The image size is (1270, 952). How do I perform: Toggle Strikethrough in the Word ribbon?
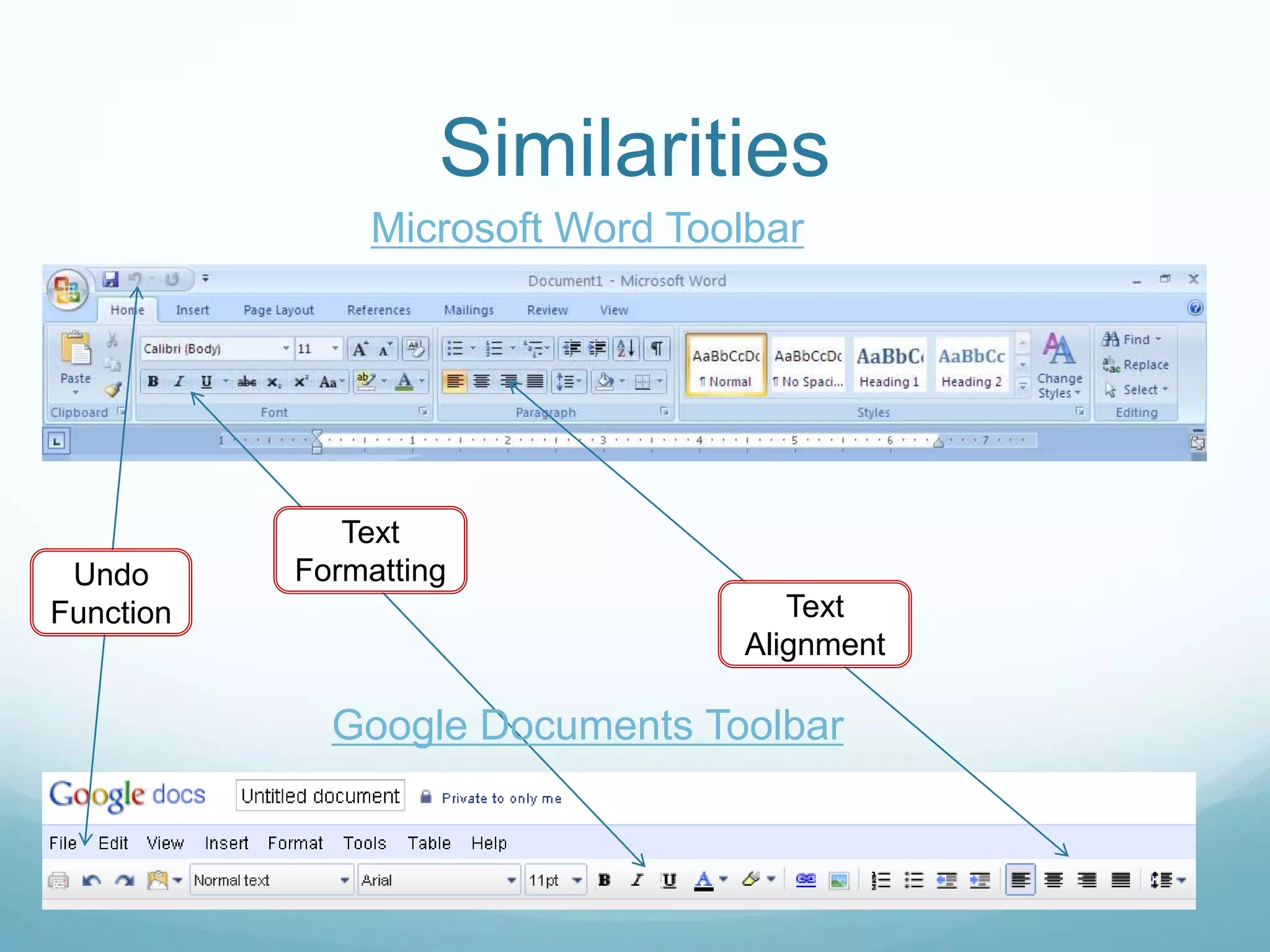247,382
